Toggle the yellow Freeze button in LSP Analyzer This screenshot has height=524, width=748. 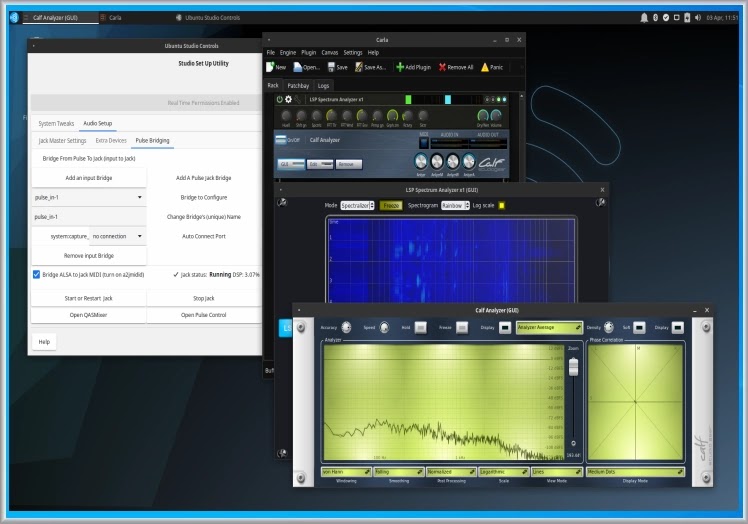[391, 205]
